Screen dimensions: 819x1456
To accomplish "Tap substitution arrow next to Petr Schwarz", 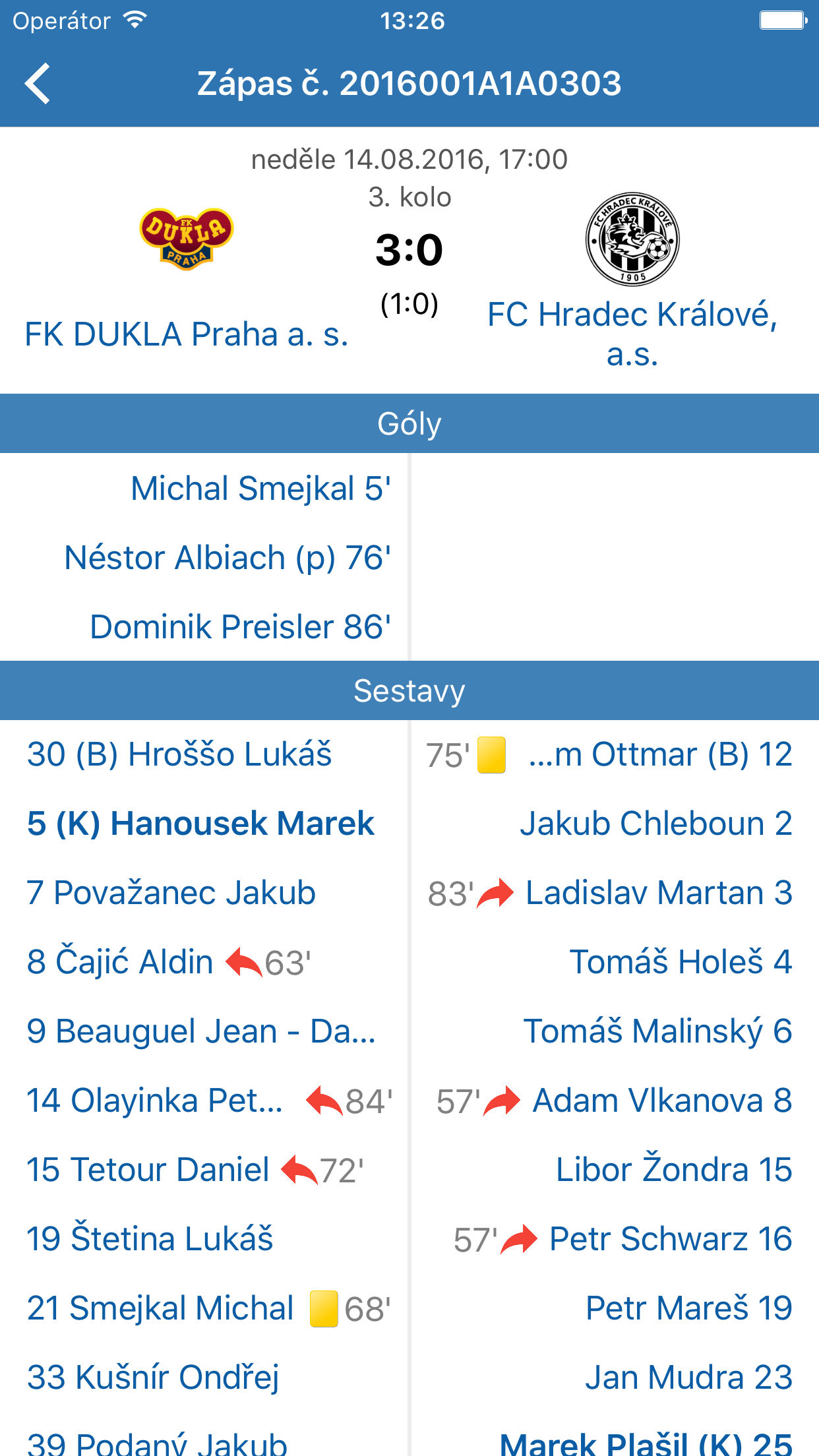I will [x=519, y=1240].
